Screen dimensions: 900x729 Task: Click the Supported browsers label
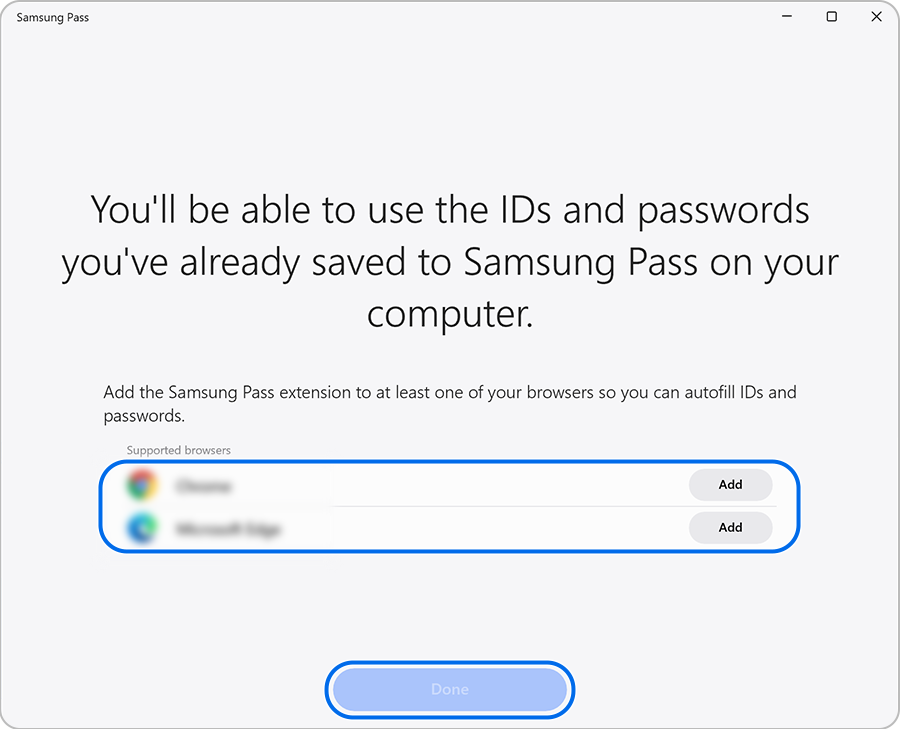click(x=178, y=450)
